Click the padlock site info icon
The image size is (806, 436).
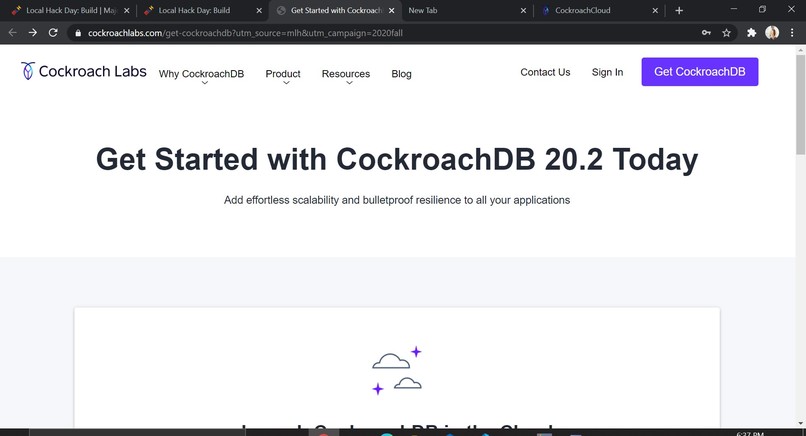coord(78,33)
